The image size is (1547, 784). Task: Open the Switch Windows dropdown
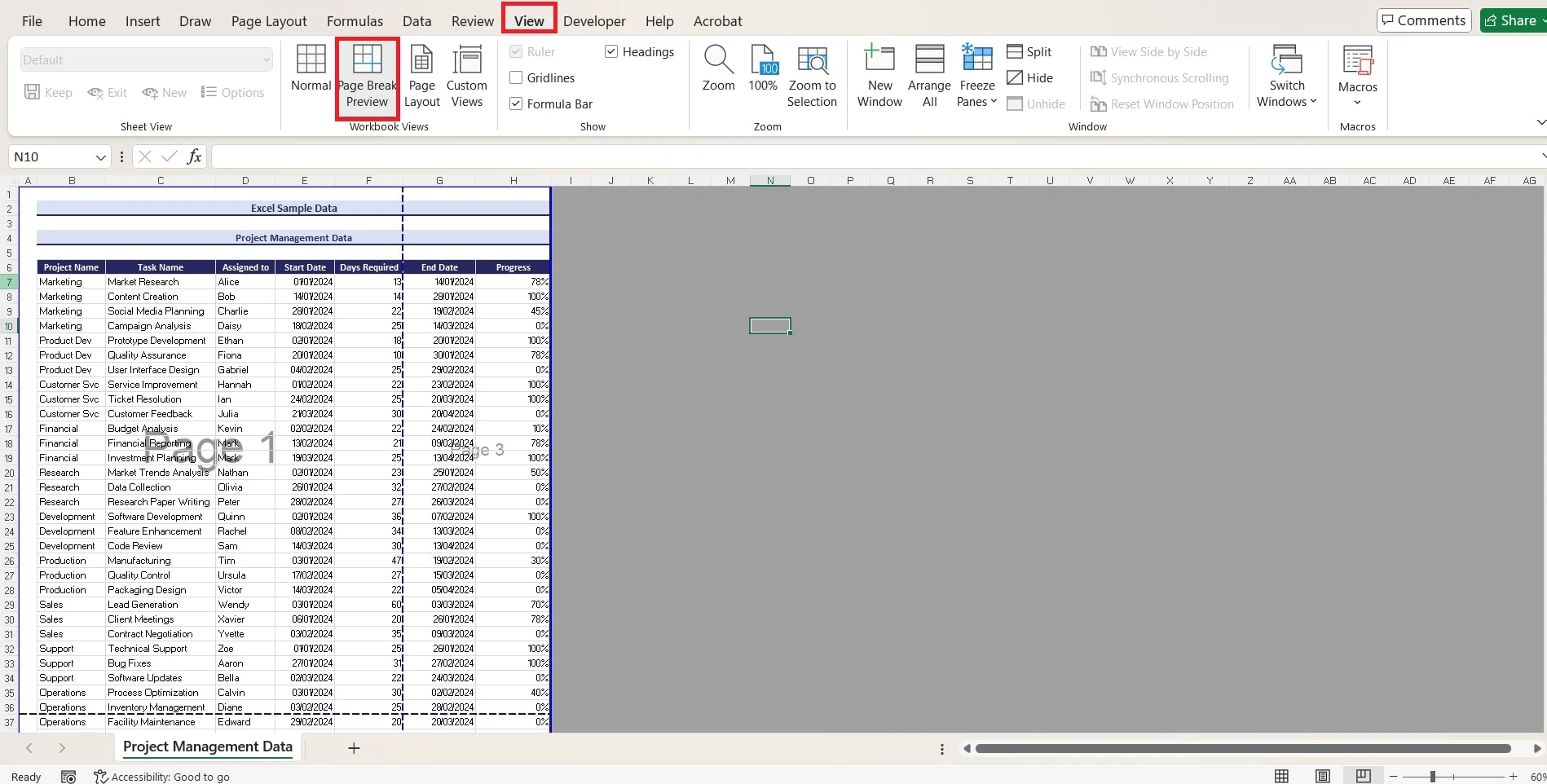coord(1286,77)
